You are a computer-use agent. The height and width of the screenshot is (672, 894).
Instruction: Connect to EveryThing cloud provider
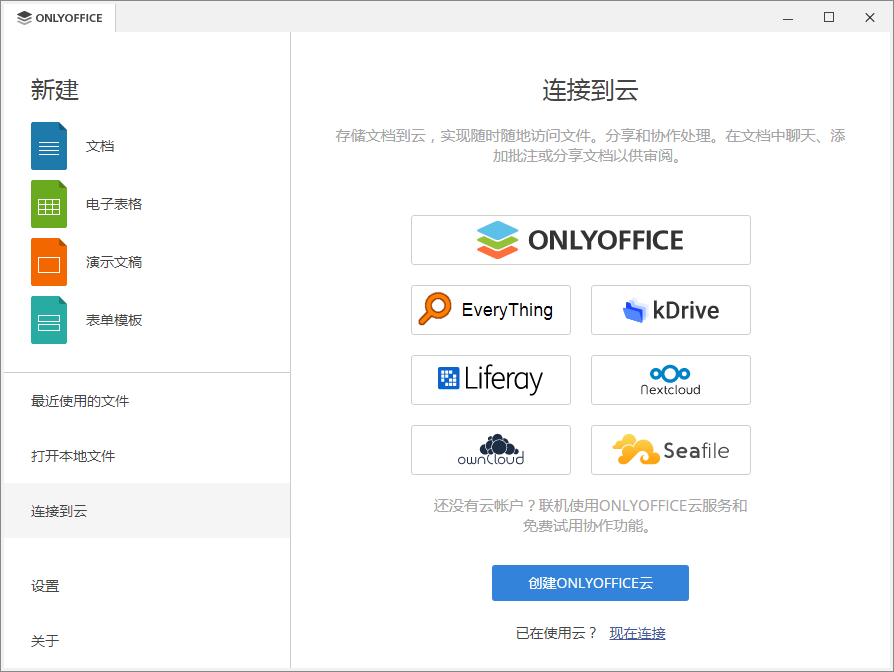click(491, 310)
